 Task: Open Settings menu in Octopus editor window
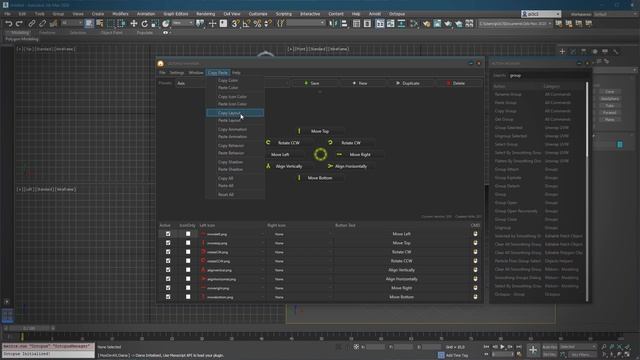(177, 73)
